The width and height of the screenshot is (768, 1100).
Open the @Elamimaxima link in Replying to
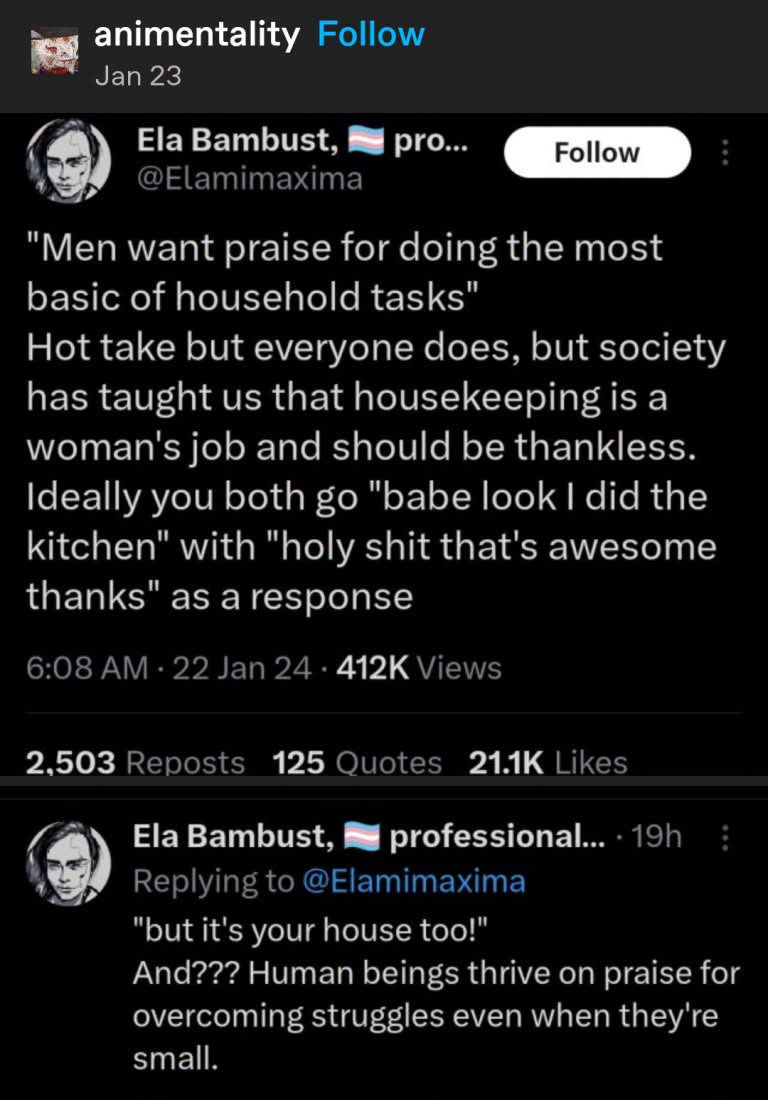(414, 881)
